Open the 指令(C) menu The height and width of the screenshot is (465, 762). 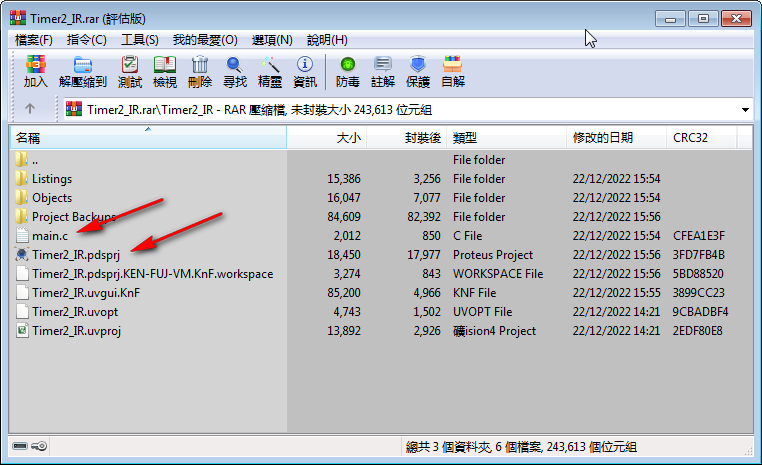87,40
